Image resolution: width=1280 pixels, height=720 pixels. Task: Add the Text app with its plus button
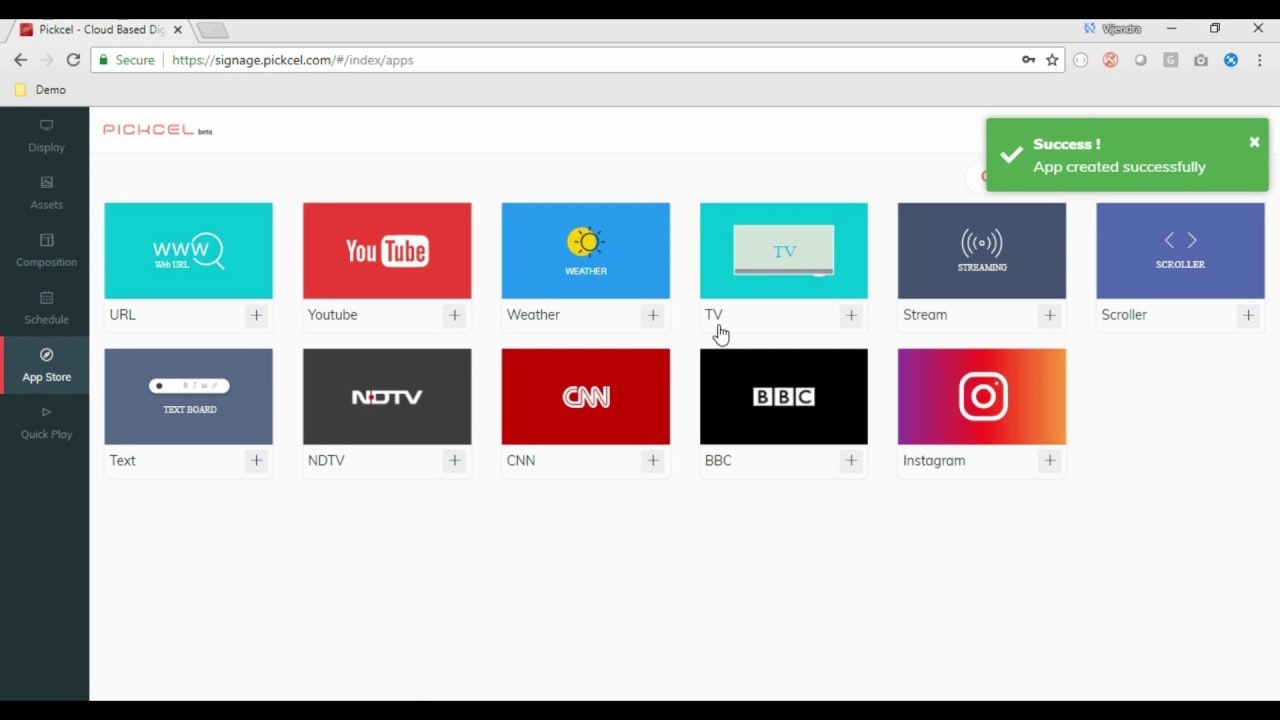[256, 461]
